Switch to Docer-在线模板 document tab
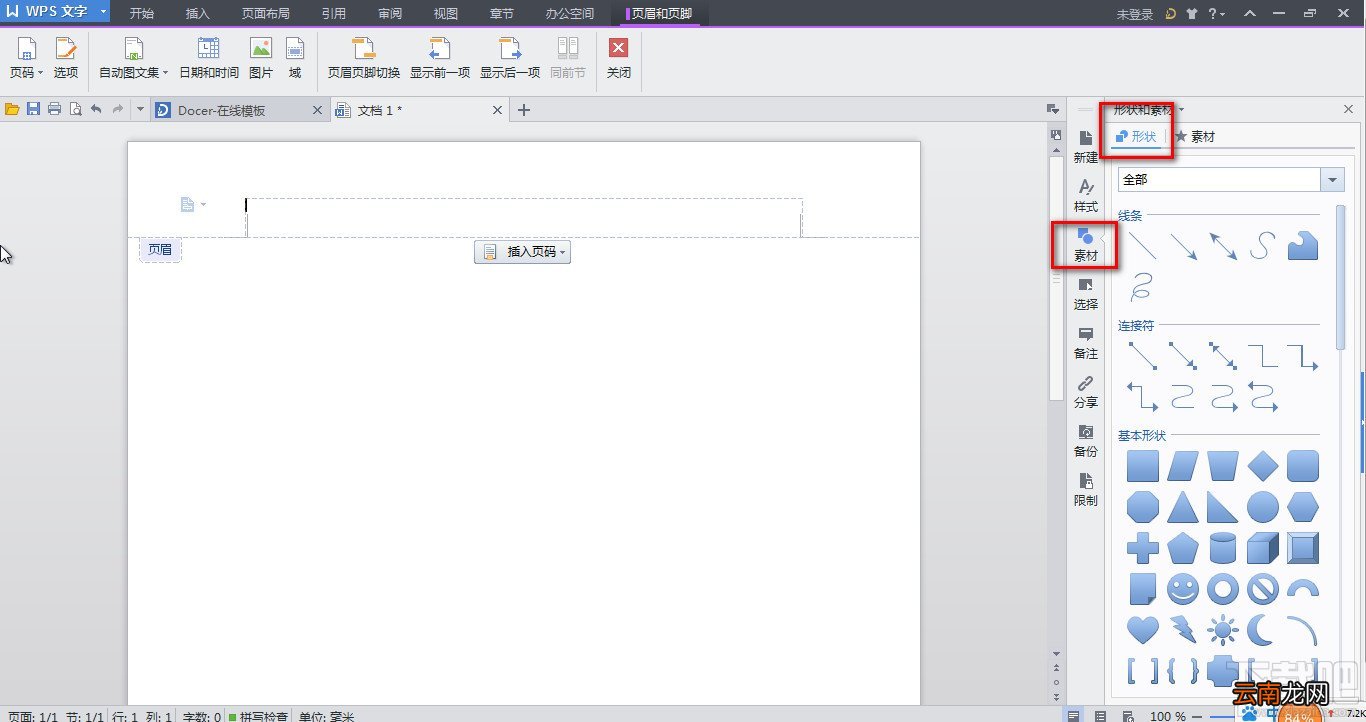Image resolution: width=1366 pixels, height=722 pixels. coord(240,110)
